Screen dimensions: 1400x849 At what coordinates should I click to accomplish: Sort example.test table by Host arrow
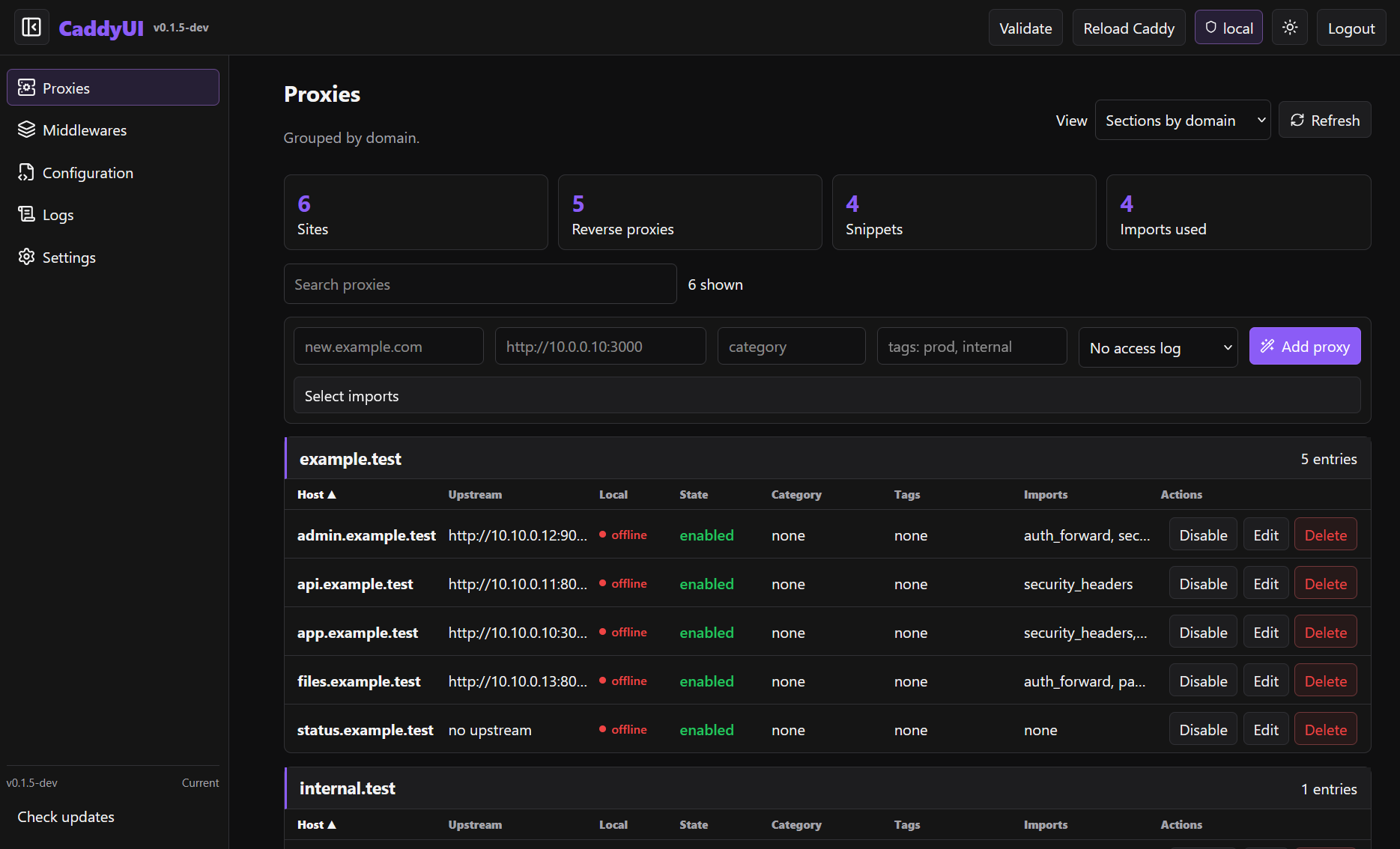(332, 494)
